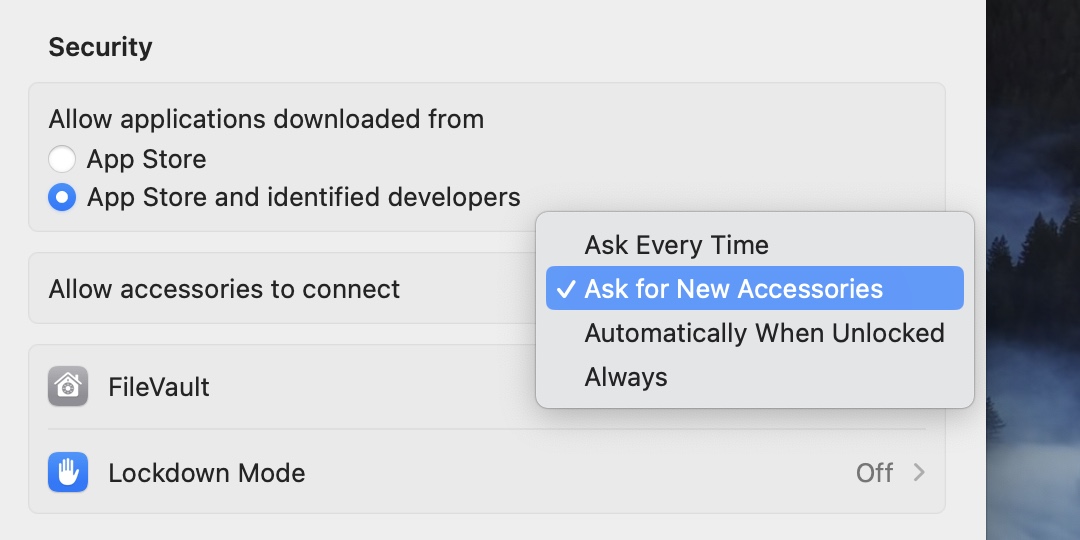Choose Ask for New Accessories option

[x=733, y=289]
